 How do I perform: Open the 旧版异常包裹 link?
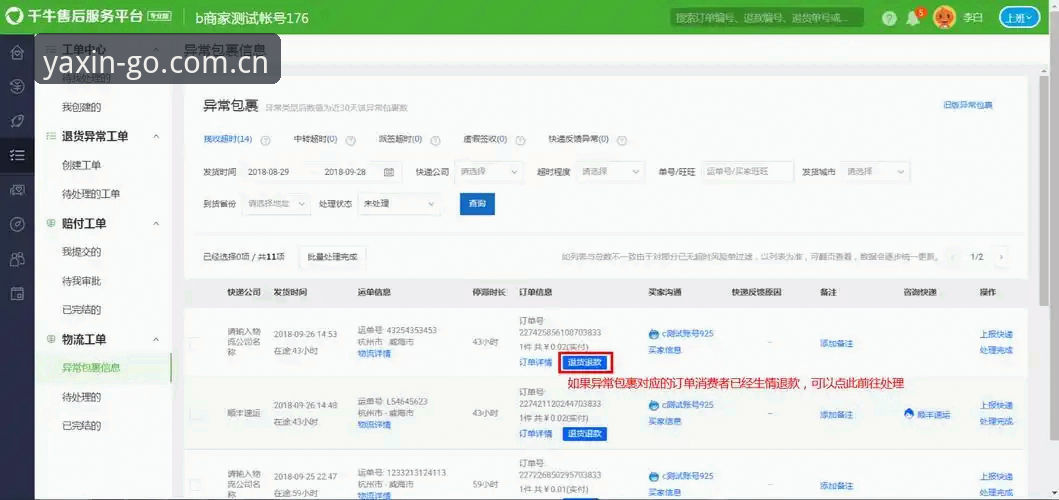(x=968, y=105)
